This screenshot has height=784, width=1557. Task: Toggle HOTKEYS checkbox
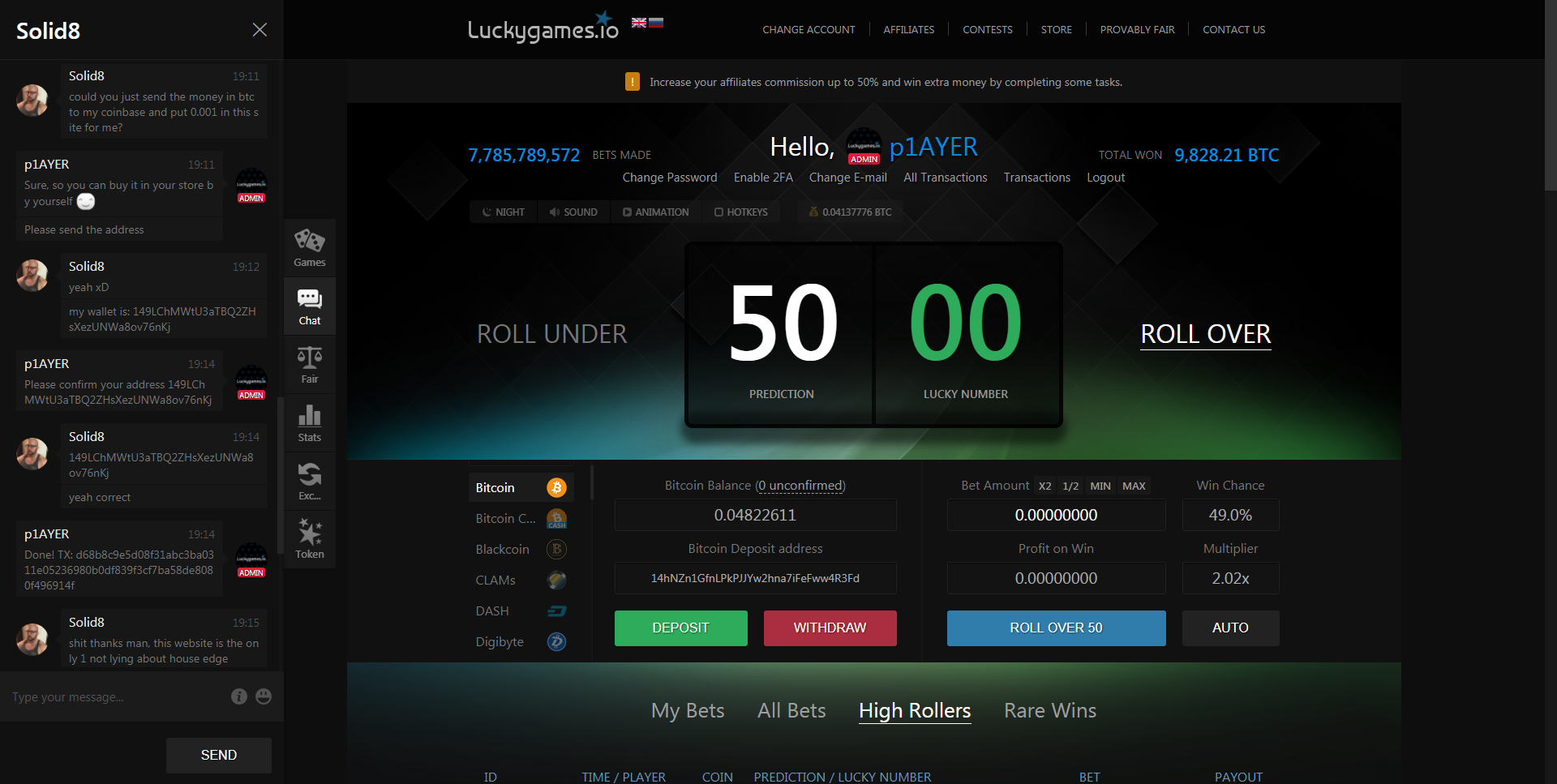coord(741,212)
